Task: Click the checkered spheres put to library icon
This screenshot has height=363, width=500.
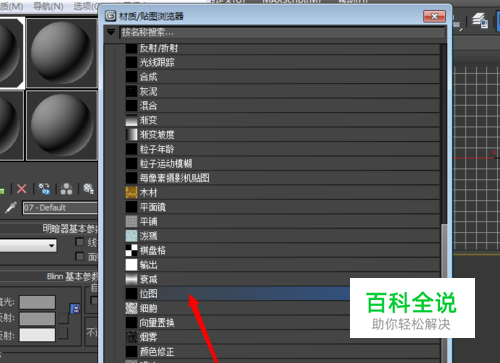Action: point(89,189)
